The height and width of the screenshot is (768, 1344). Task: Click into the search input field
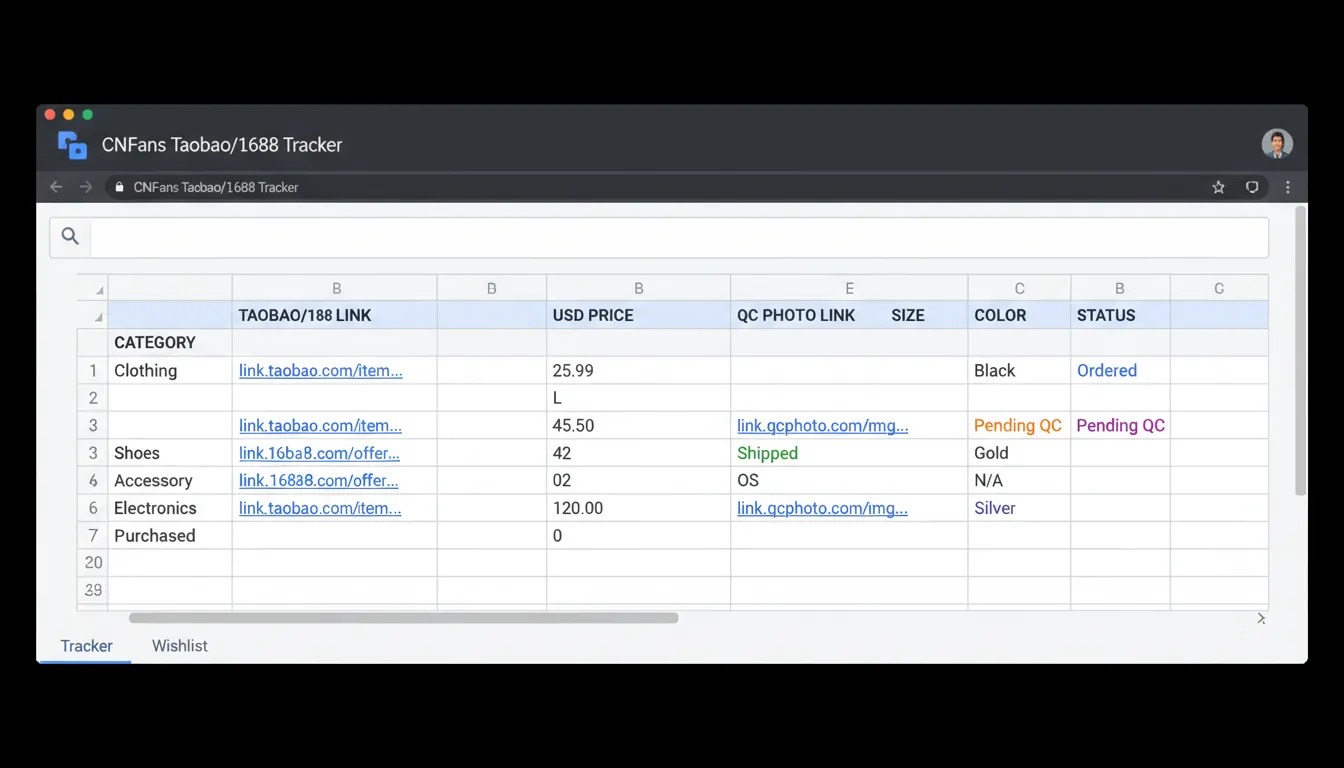[678, 238]
